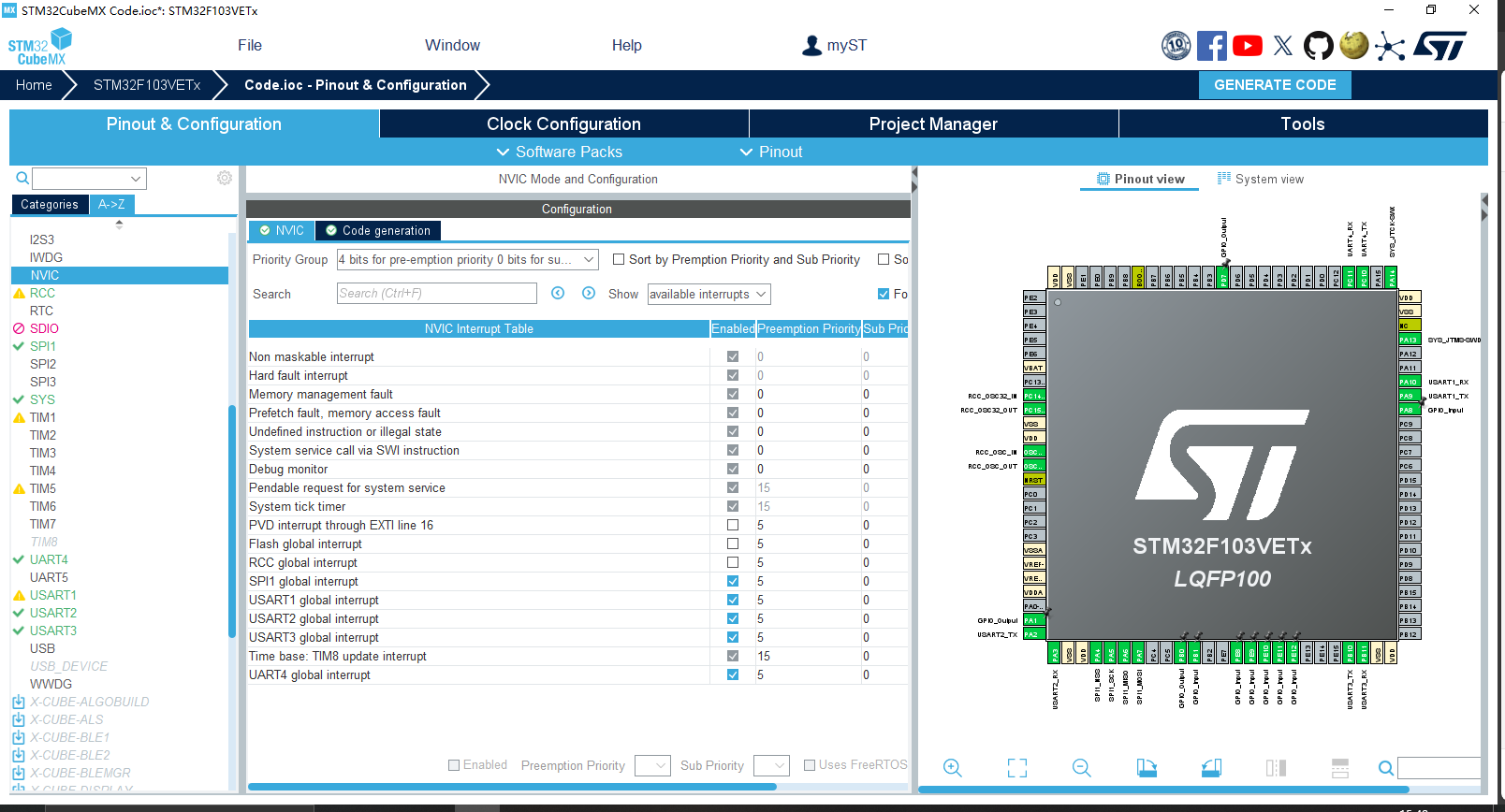Open the Help menu
Screen dimensions: 1505x812
tap(627, 45)
